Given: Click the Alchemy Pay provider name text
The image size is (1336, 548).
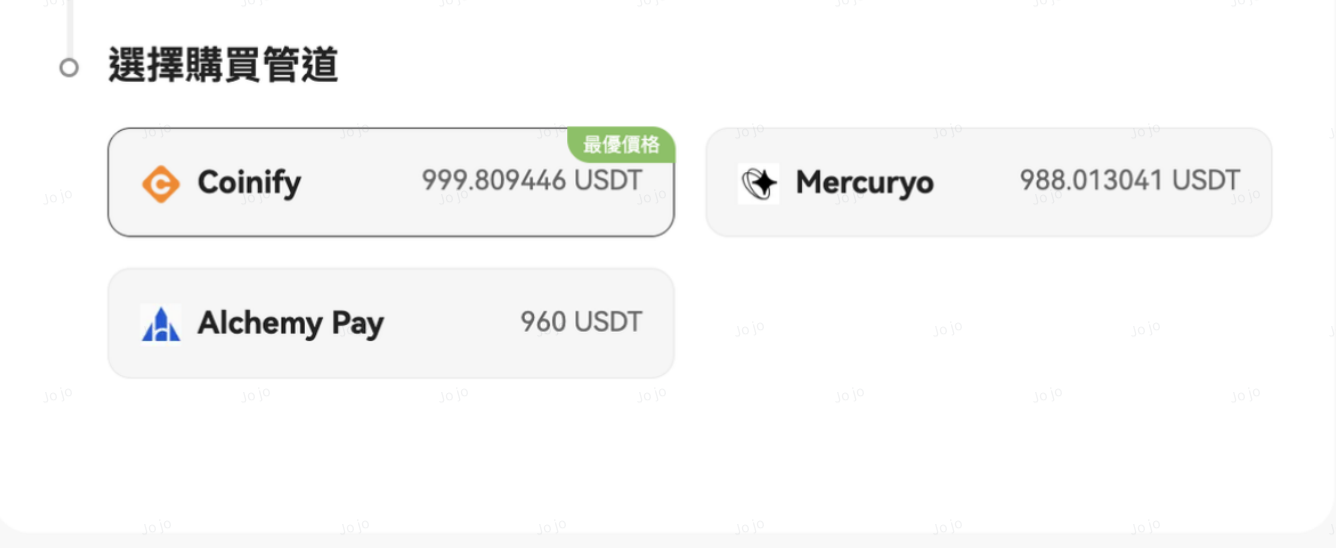Looking at the screenshot, I should tap(290, 324).
